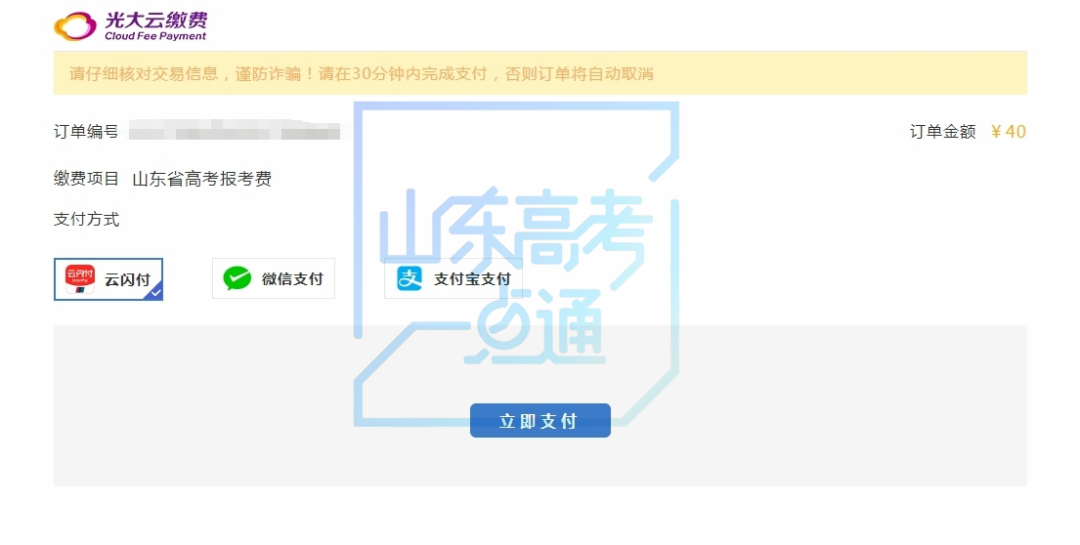Click the 立即支付 button
Image resolution: width=1080 pixels, height=545 pixels.
540,420
